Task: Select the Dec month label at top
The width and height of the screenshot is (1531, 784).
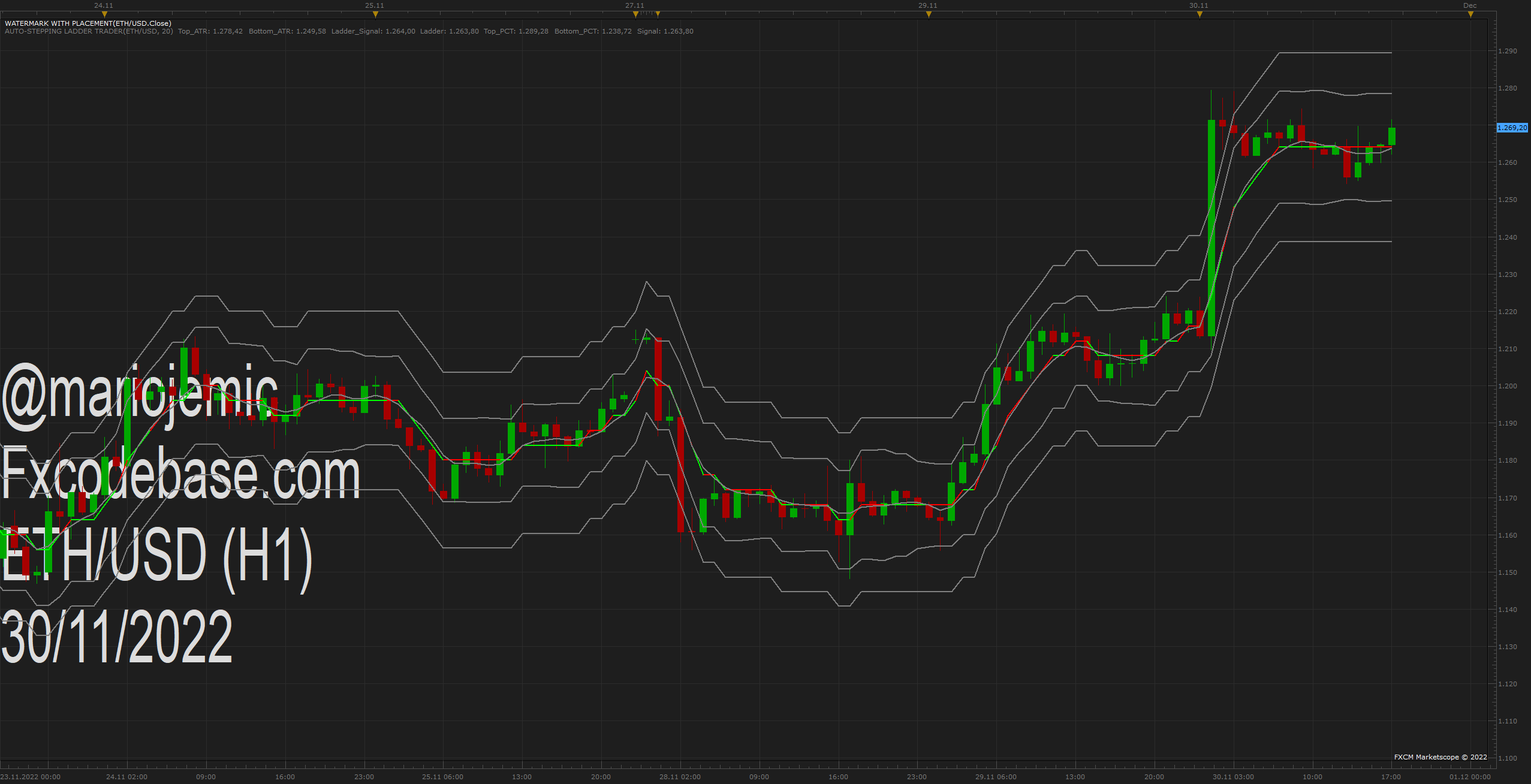Action: (x=1470, y=5)
